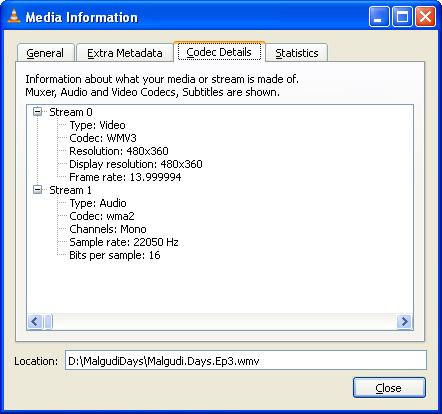Select the 'Codec: WMV3' row
Image resolution: width=442 pixels, height=414 pixels.
coord(103,138)
